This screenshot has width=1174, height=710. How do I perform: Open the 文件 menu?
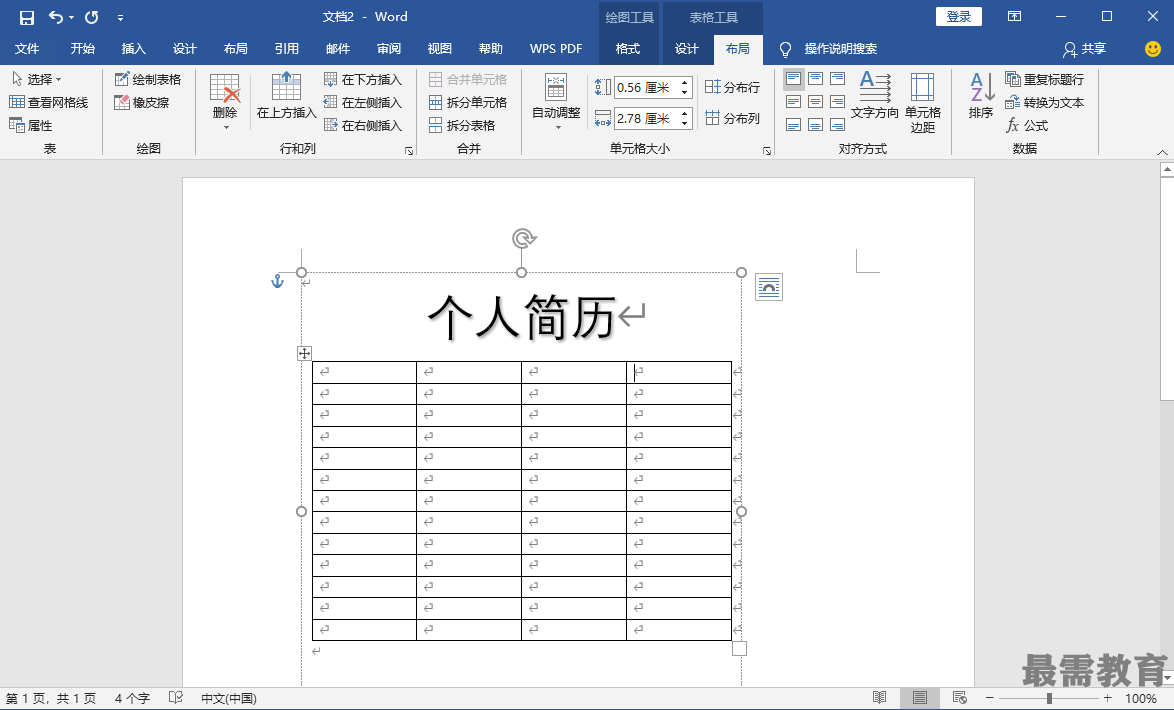(27, 49)
